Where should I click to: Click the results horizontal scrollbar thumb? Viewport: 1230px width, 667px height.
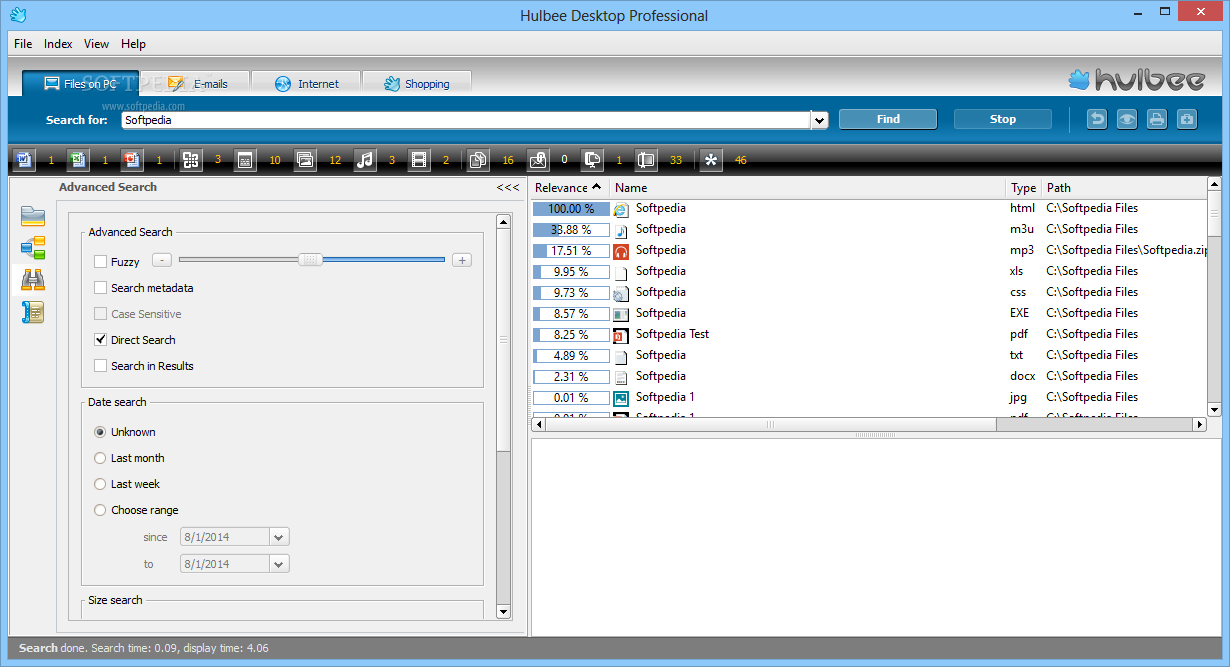(x=770, y=425)
